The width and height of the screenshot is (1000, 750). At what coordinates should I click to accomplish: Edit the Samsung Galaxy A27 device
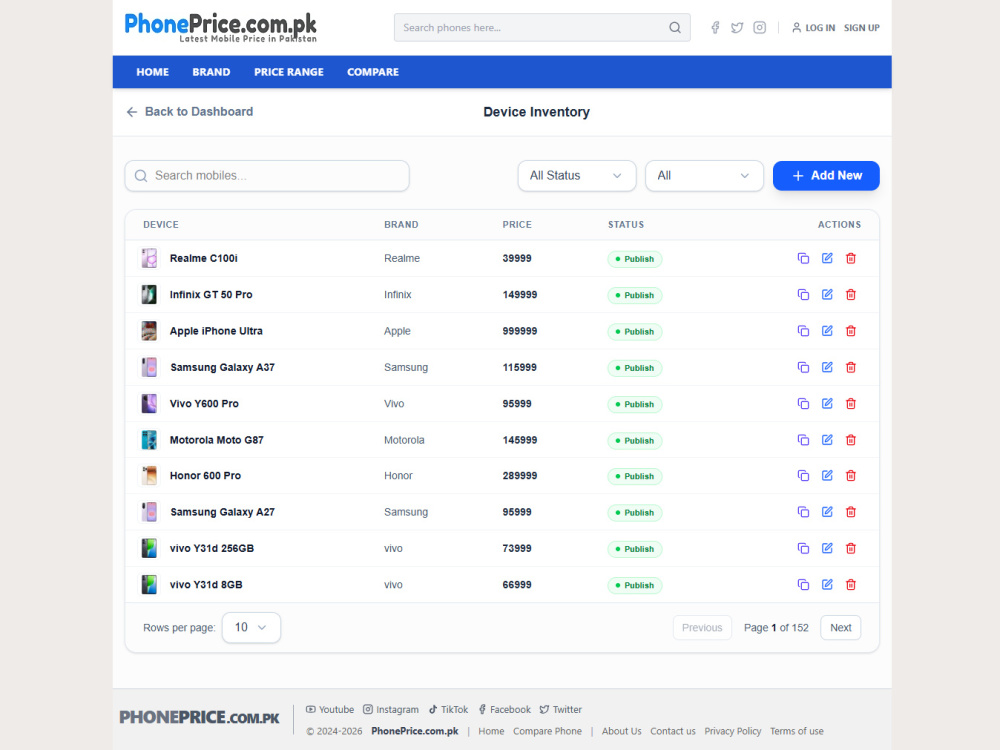click(827, 512)
